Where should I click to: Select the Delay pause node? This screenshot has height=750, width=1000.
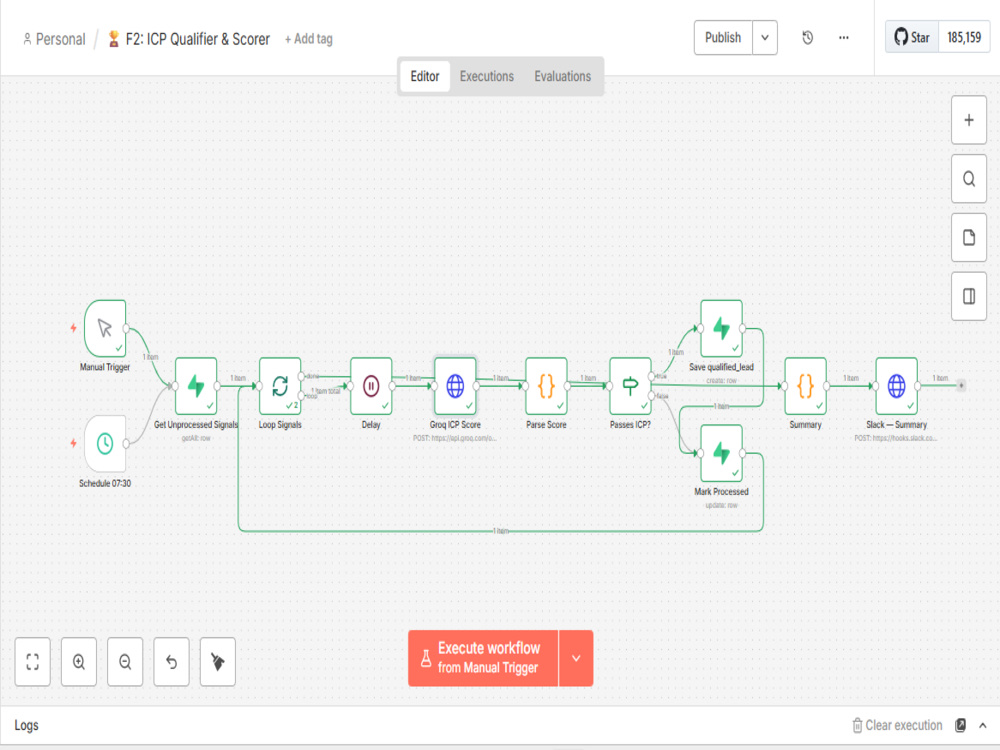[371, 386]
